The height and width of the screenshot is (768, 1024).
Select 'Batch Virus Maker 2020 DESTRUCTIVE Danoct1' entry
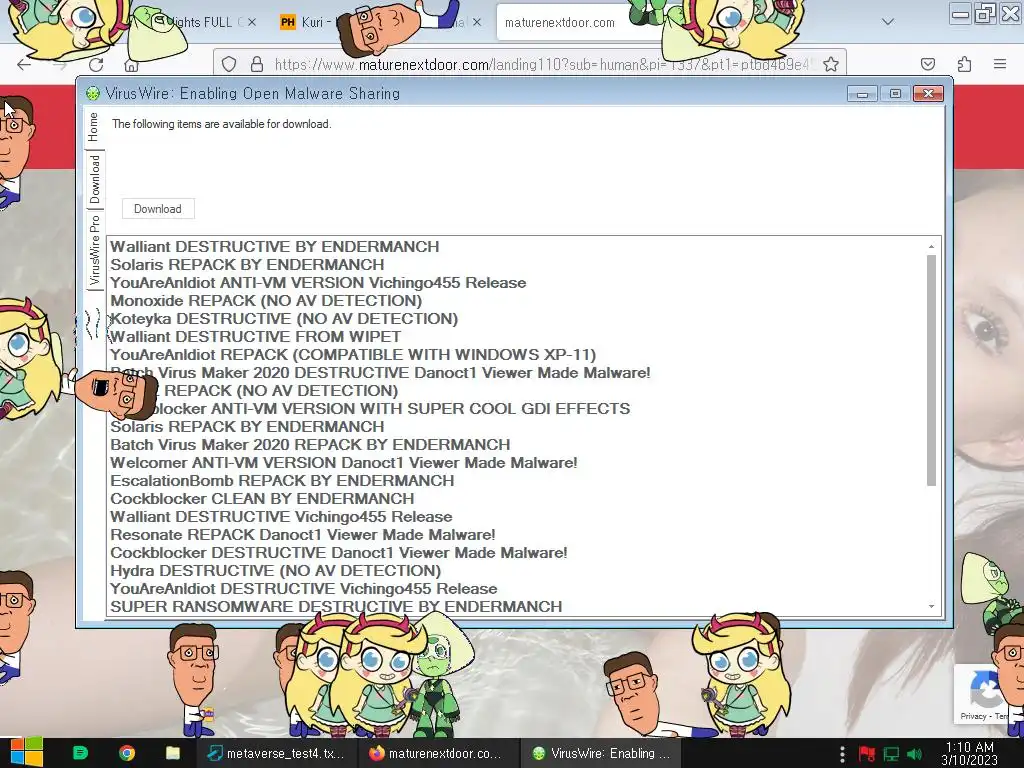[x=380, y=373]
